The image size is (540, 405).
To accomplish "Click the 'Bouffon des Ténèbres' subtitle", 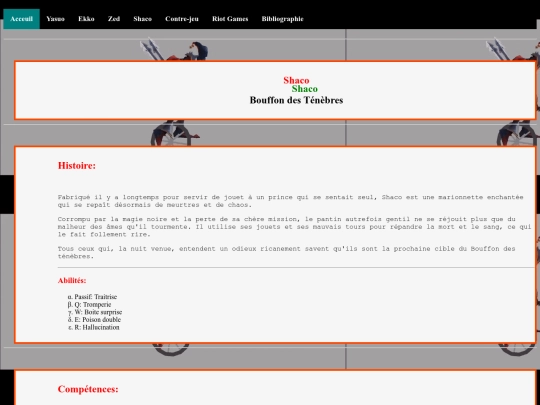I will click(296, 100).
